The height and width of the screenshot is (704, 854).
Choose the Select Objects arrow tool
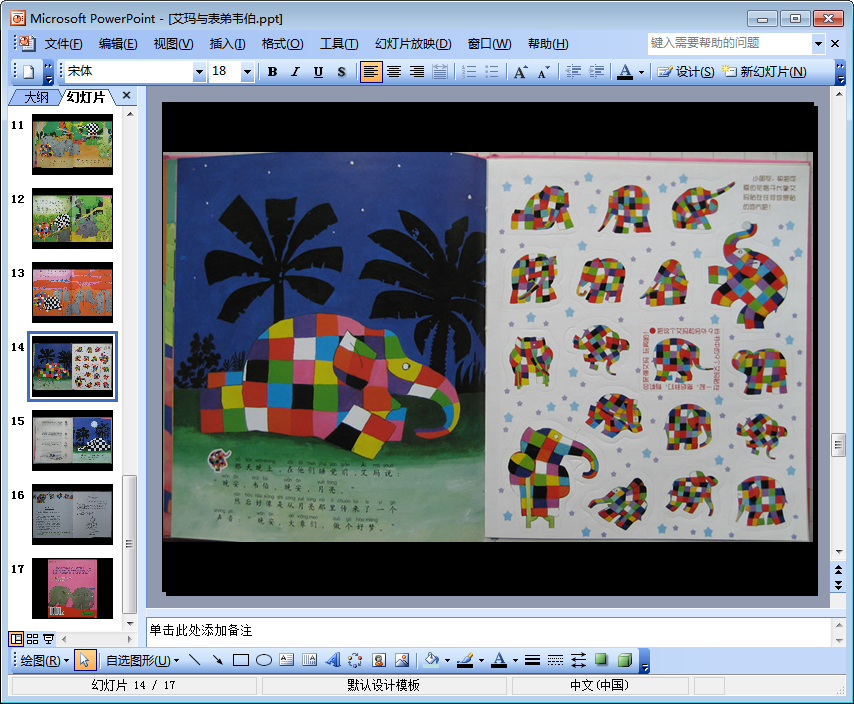point(84,660)
